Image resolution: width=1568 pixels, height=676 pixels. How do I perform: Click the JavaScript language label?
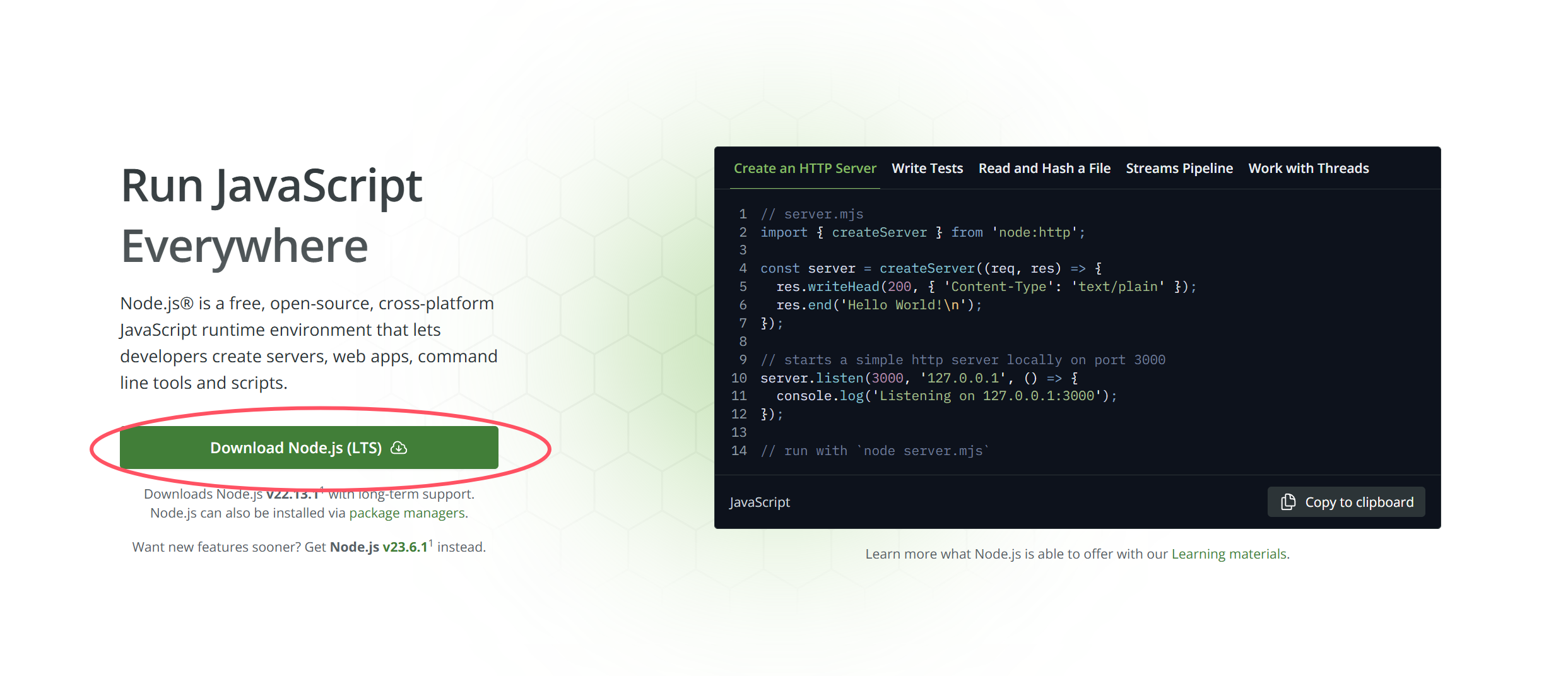pyautogui.click(x=760, y=502)
